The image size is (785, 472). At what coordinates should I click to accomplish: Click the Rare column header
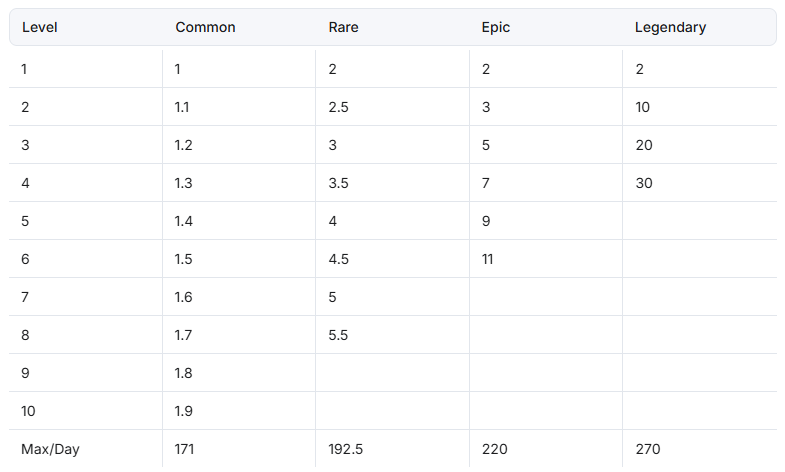[343, 27]
